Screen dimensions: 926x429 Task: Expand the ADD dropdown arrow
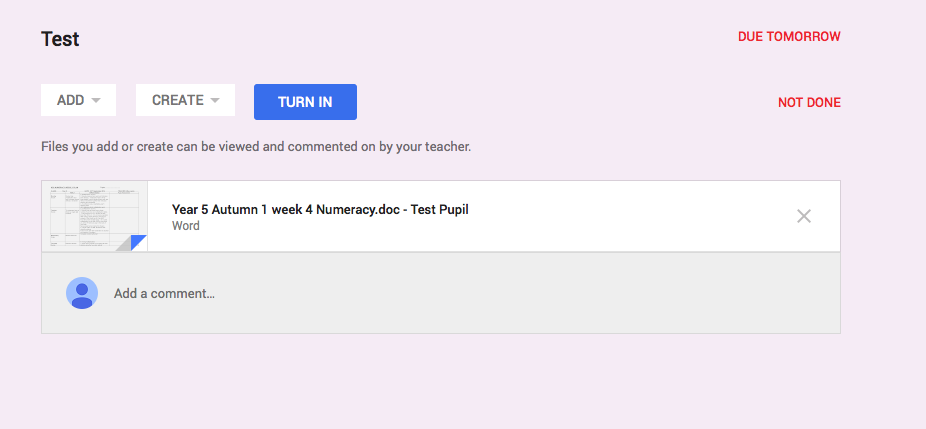tap(96, 101)
